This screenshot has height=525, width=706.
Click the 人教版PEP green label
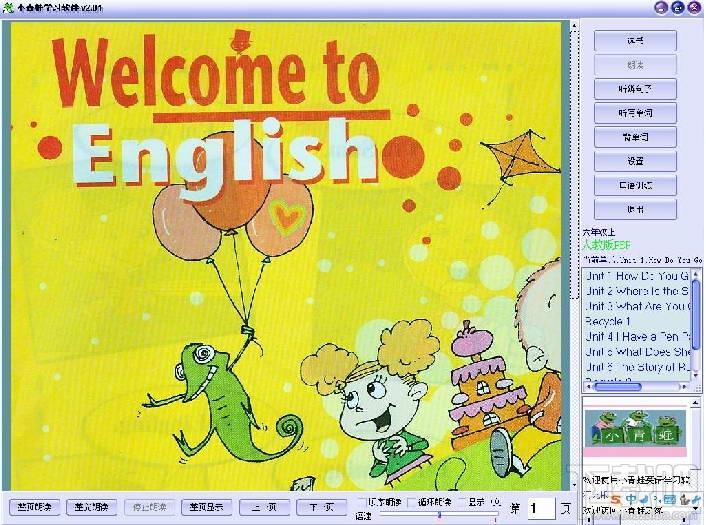tap(606, 245)
